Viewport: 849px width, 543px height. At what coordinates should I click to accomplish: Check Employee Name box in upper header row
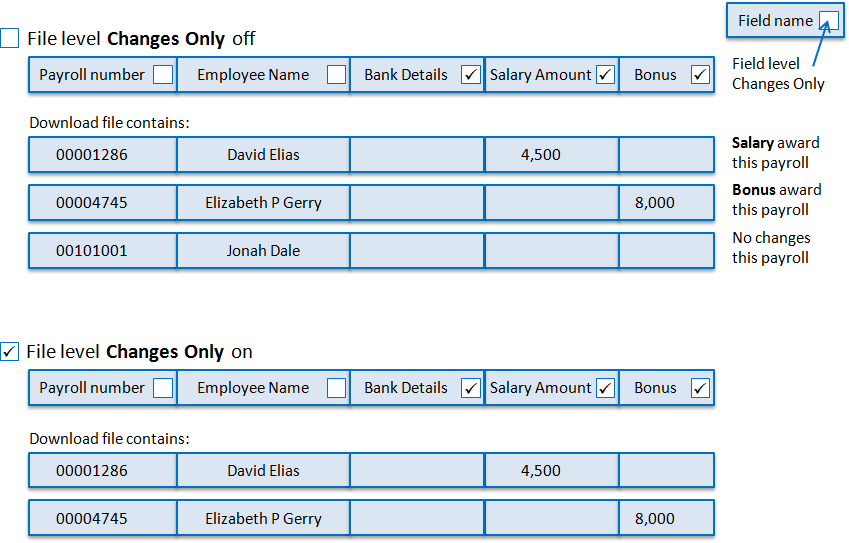[337, 75]
